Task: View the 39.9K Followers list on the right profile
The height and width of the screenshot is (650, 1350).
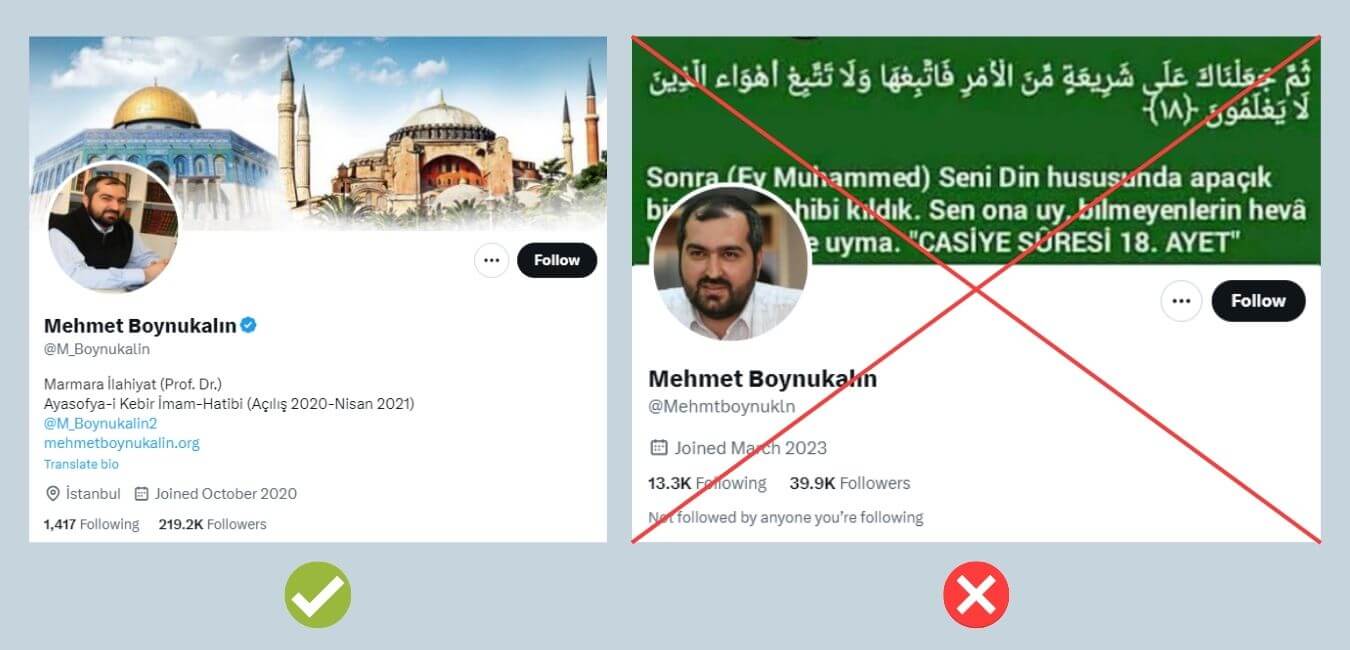Action: (x=850, y=483)
